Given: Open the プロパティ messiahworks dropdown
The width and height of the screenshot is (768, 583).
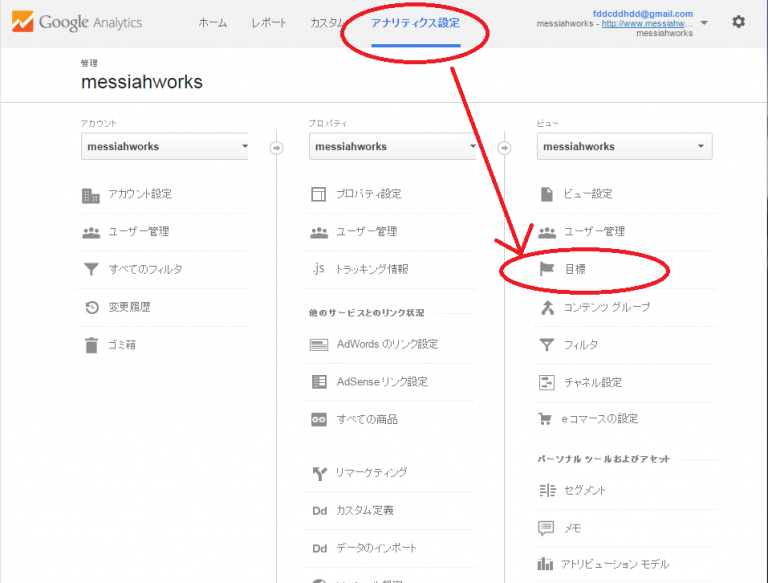Looking at the screenshot, I should pyautogui.click(x=393, y=147).
